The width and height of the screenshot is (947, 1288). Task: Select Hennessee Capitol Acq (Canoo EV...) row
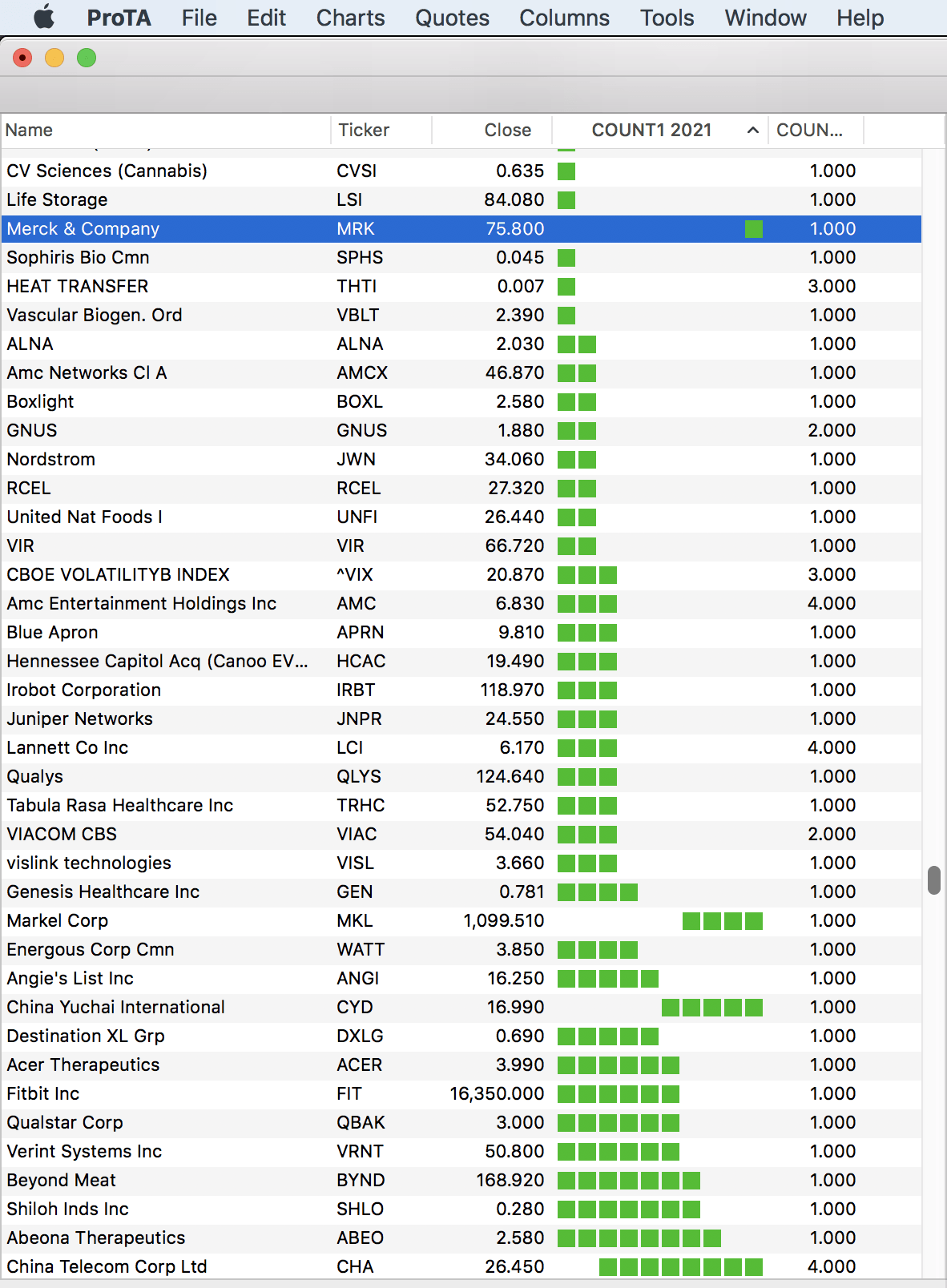click(x=461, y=661)
